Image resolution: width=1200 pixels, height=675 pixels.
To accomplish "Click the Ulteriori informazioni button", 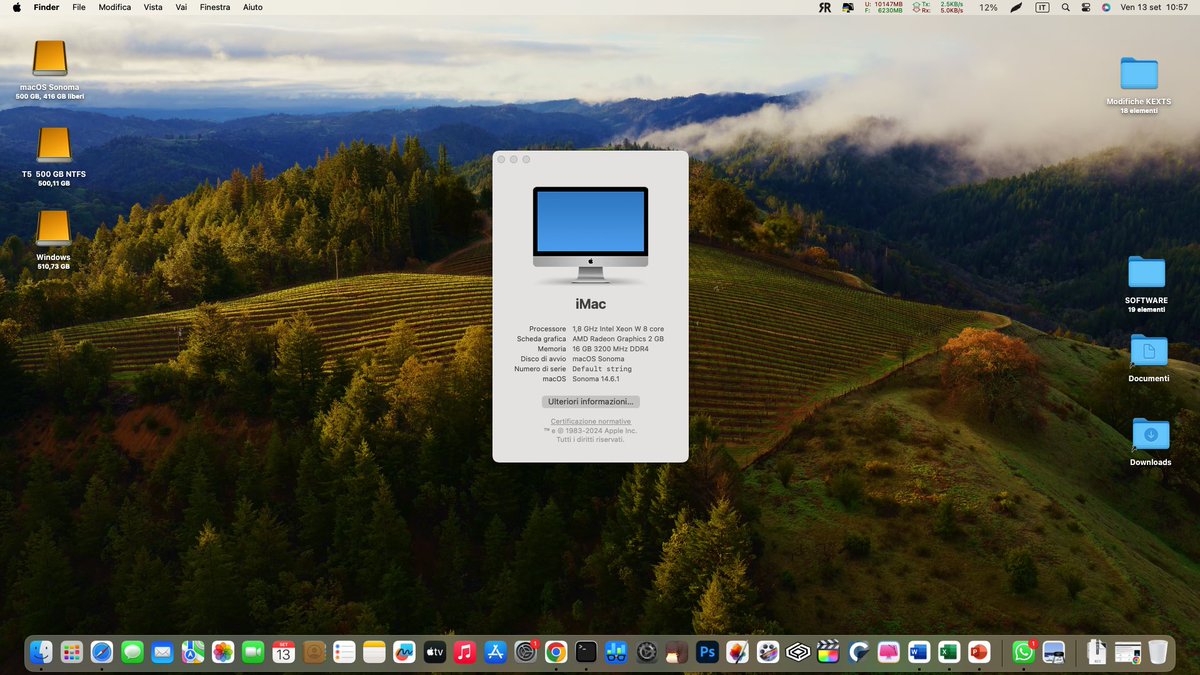I will click(x=590, y=401).
